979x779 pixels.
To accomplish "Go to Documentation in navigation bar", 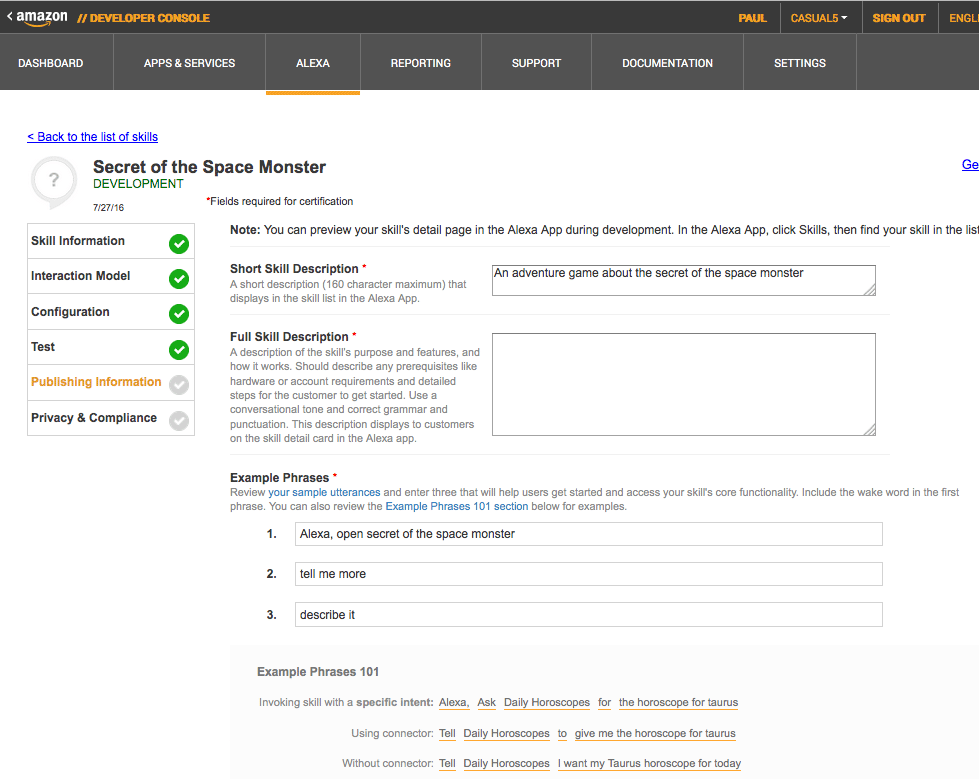I will point(667,63).
